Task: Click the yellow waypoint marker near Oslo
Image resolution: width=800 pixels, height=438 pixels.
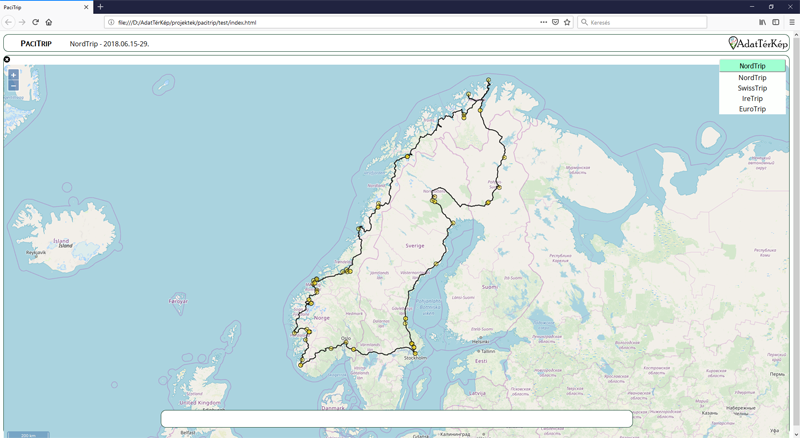Action: (346, 343)
